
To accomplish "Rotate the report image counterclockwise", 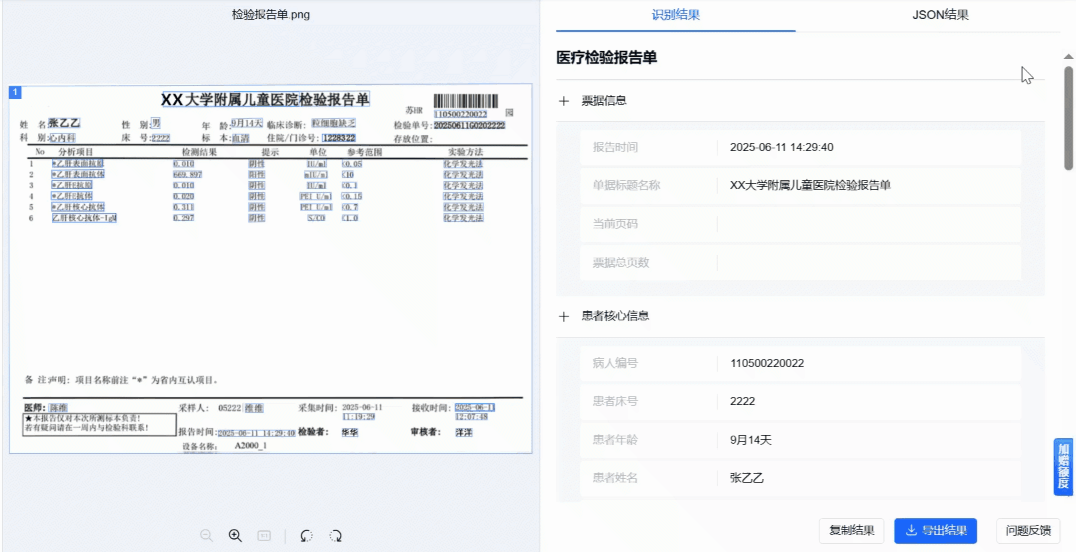I will click(307, 536).
